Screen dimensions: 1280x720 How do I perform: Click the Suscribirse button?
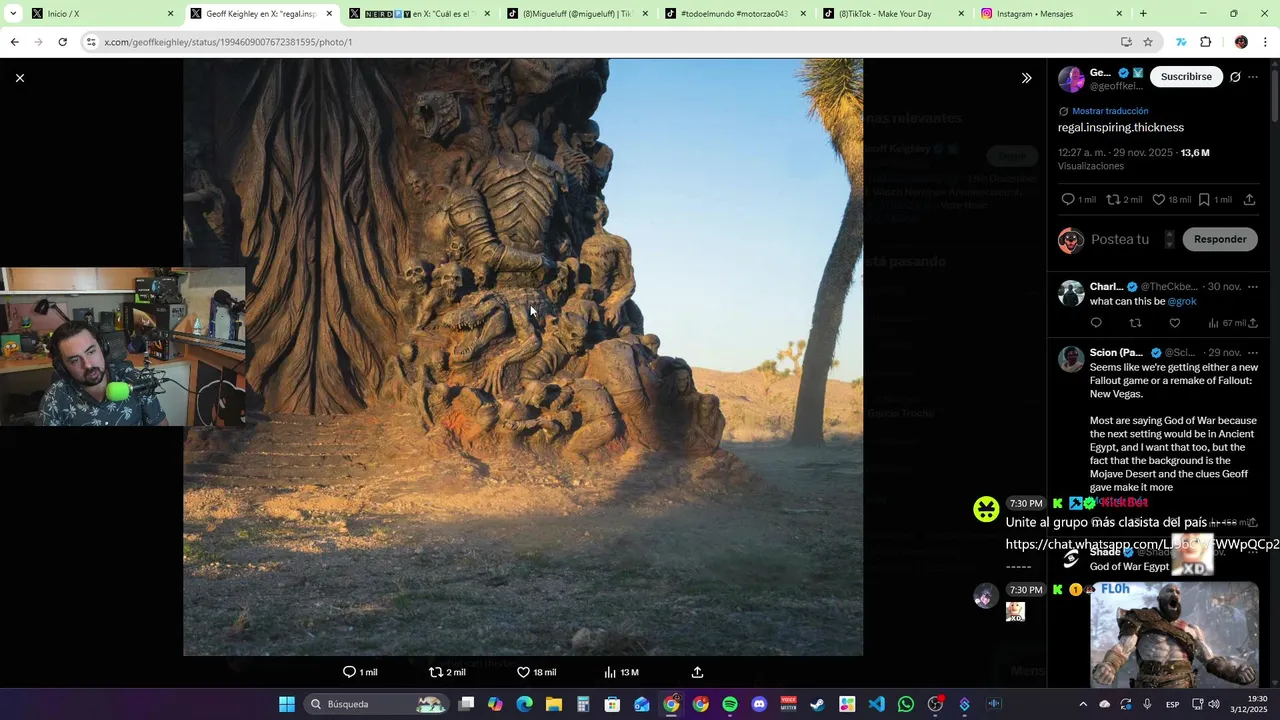tap(1186, 77)
